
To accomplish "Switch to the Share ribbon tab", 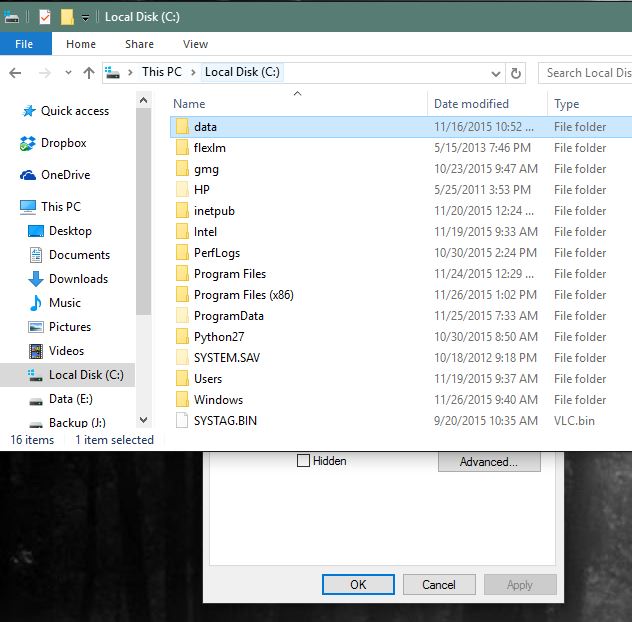I will point(139,44).
